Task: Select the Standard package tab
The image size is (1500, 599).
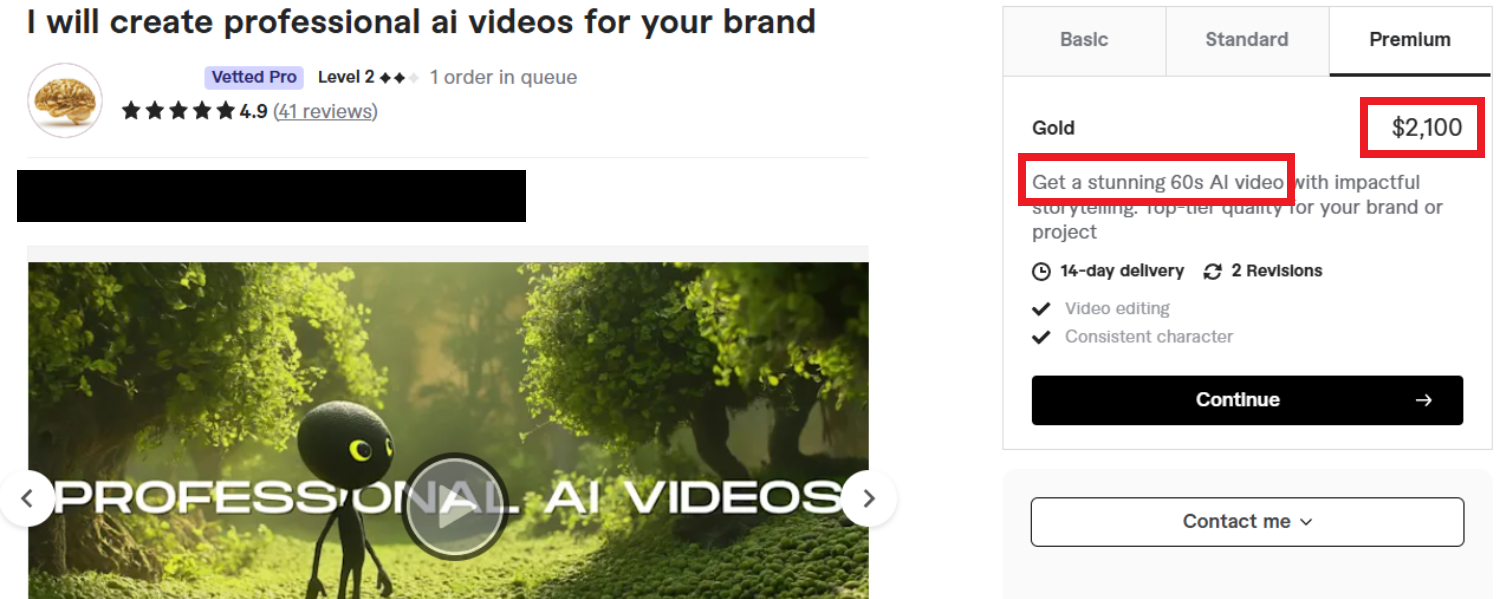Action: click(1247, 39)
